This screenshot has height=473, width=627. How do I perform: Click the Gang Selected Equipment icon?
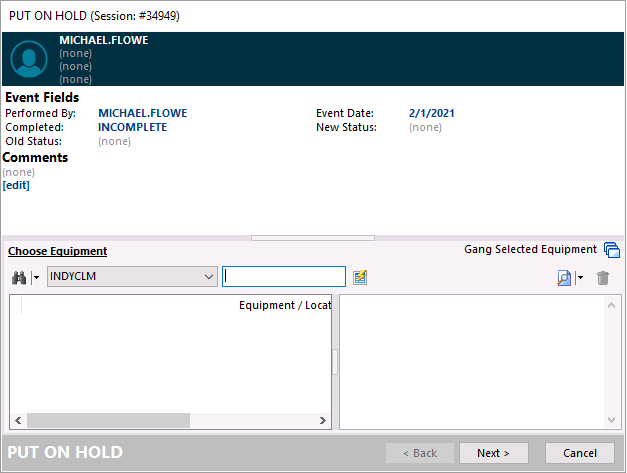[x=612, y=250]
